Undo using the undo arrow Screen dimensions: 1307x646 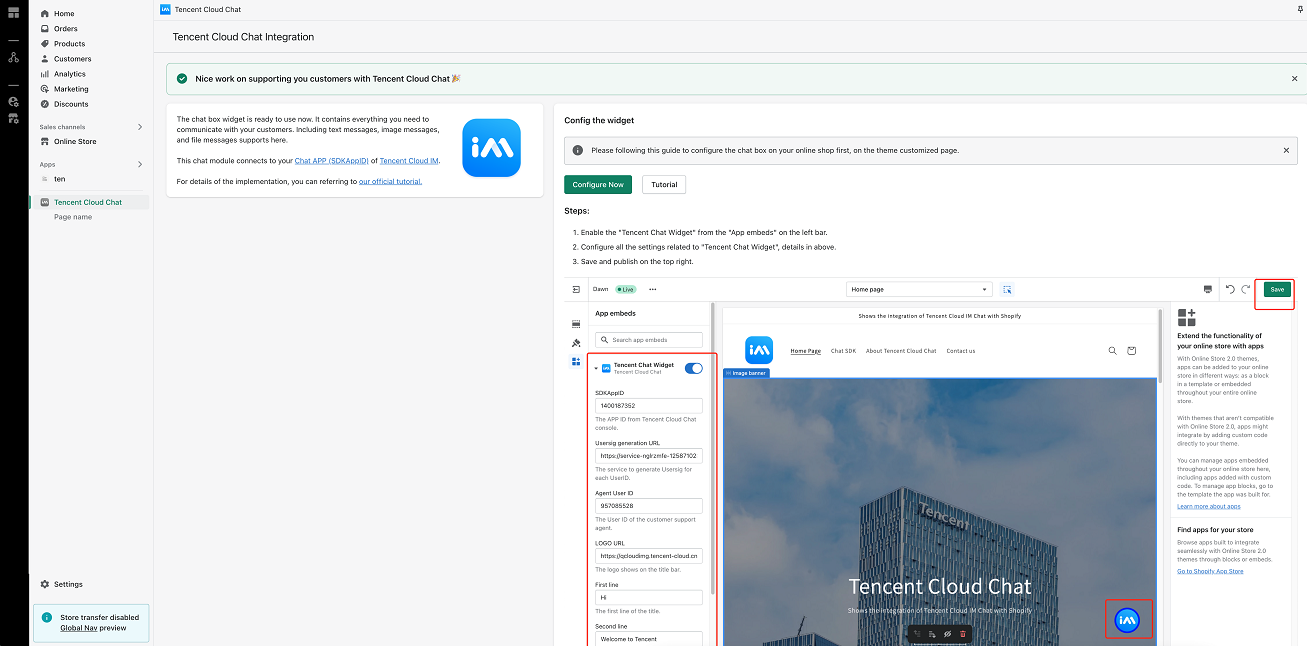[x=1230, y=289]
